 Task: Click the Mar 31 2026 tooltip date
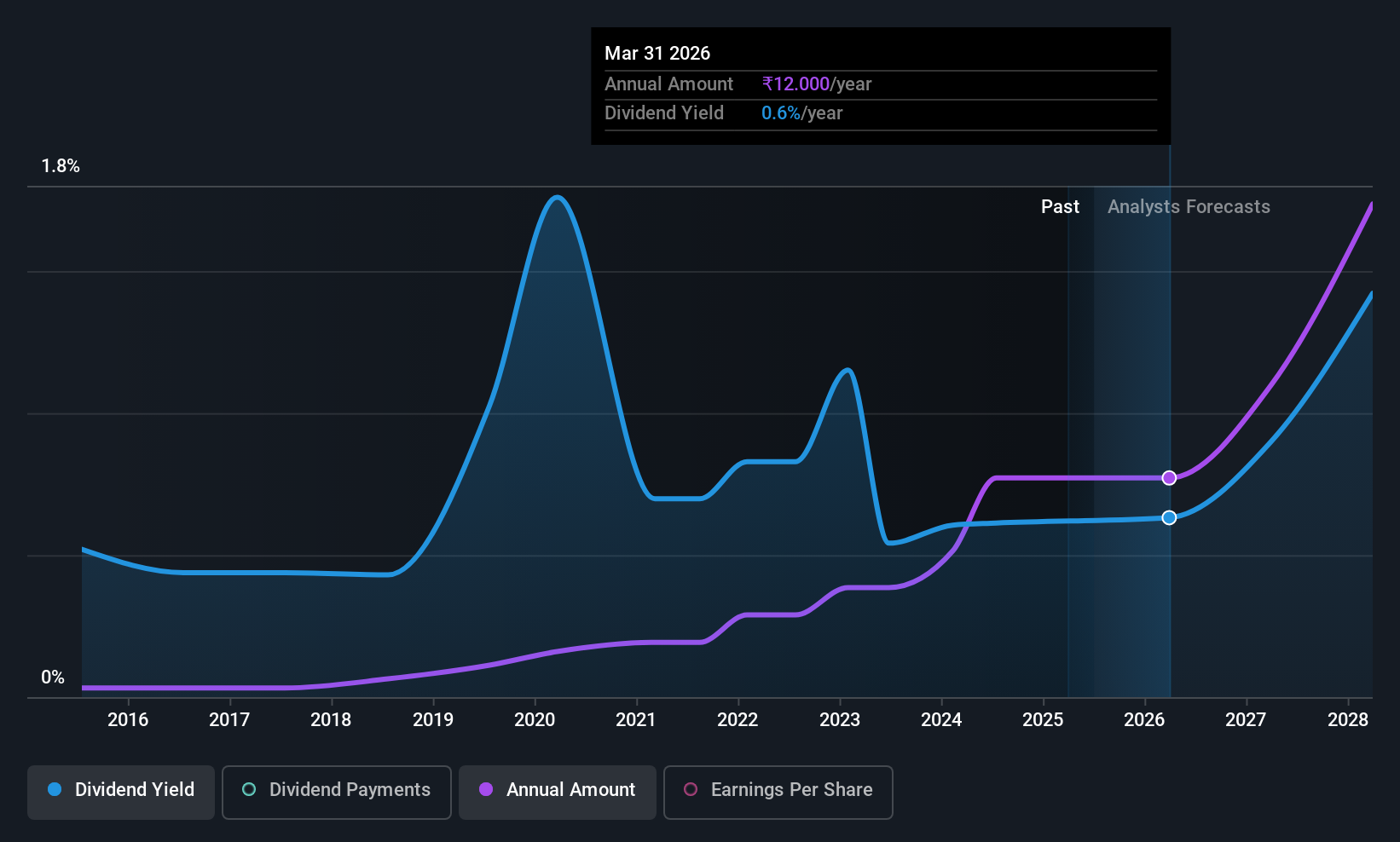tap(657, 54)
